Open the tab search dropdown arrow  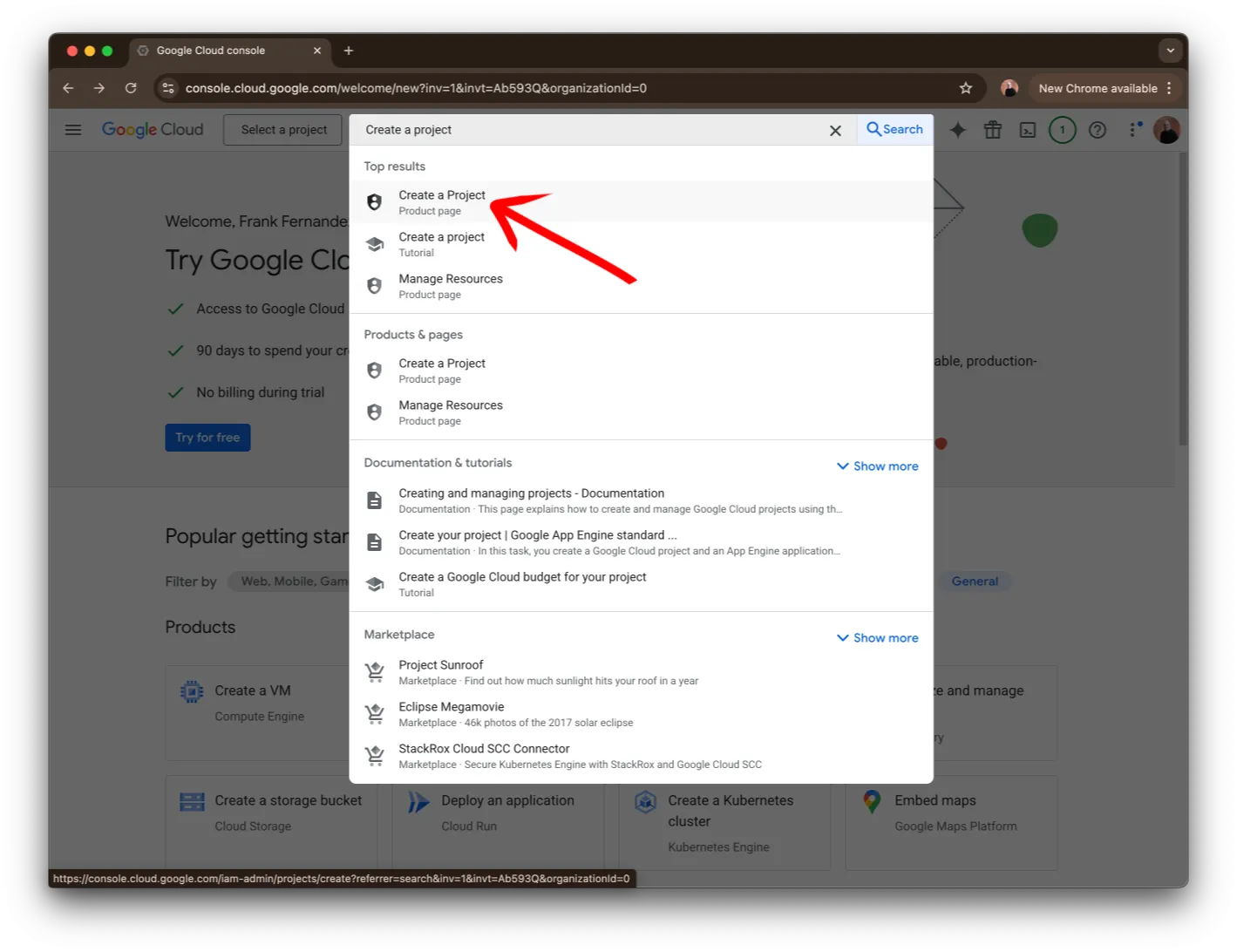point(1171,51)
